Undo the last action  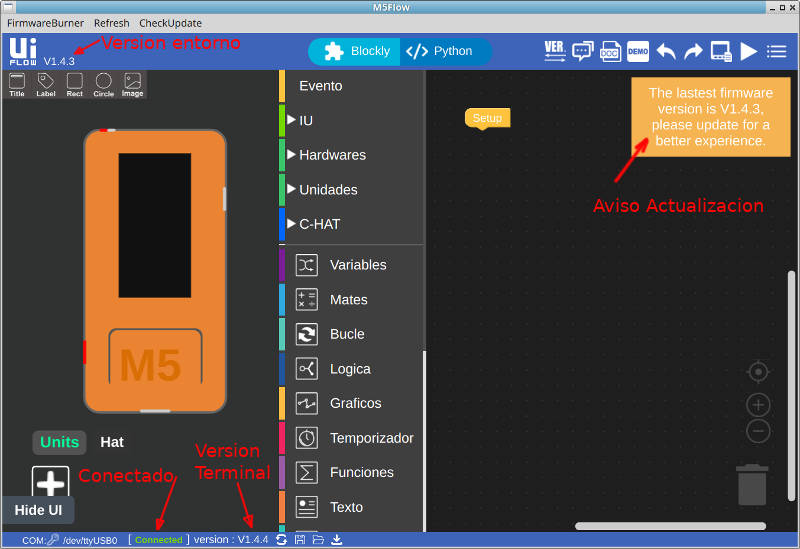tap(666, 52)
